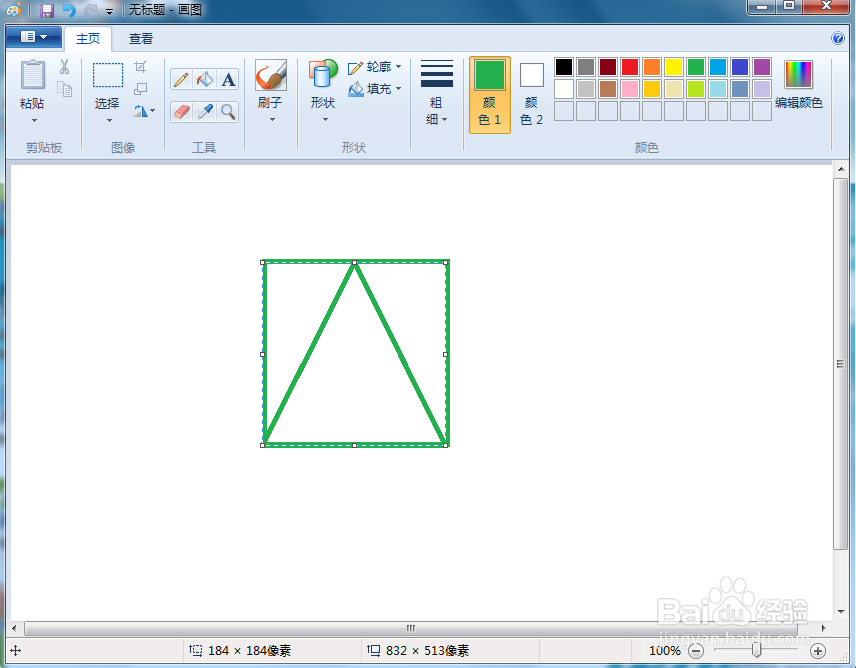Select the Magnifier tool
The height and width of the screenshot is (668, 856).
pos(228,112)
